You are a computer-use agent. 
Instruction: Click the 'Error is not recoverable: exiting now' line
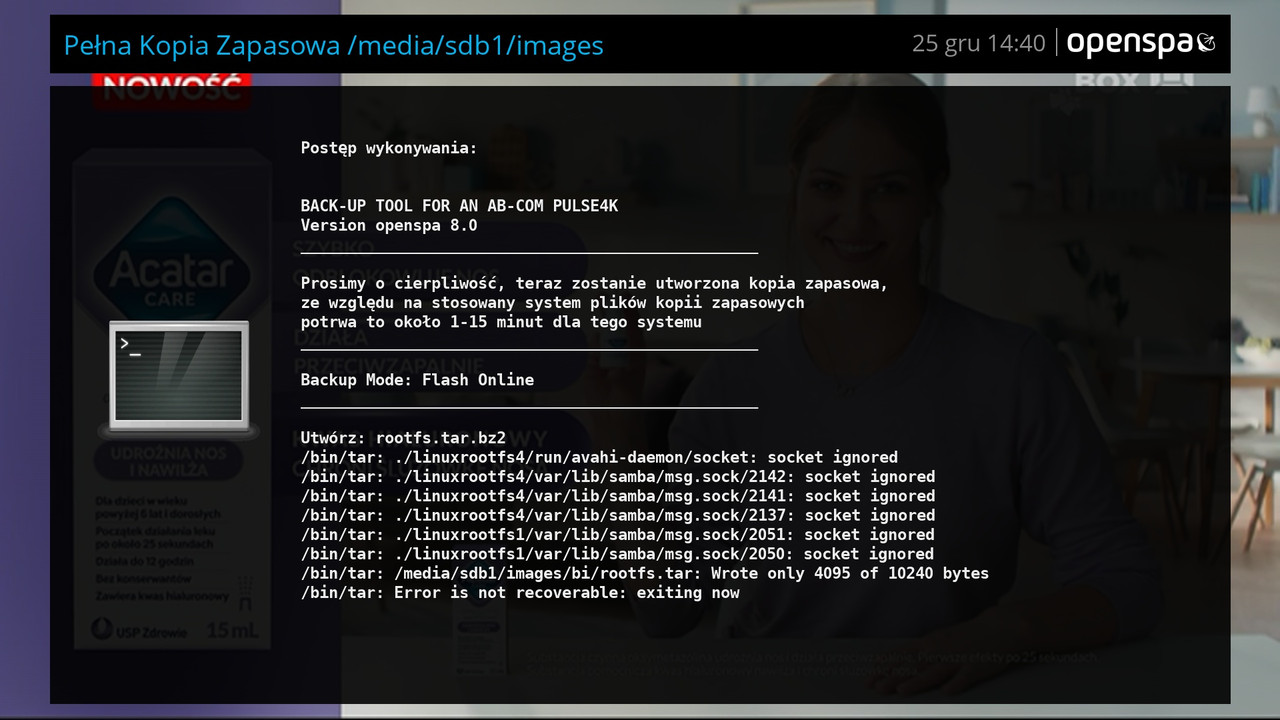[x=520, y=593]
